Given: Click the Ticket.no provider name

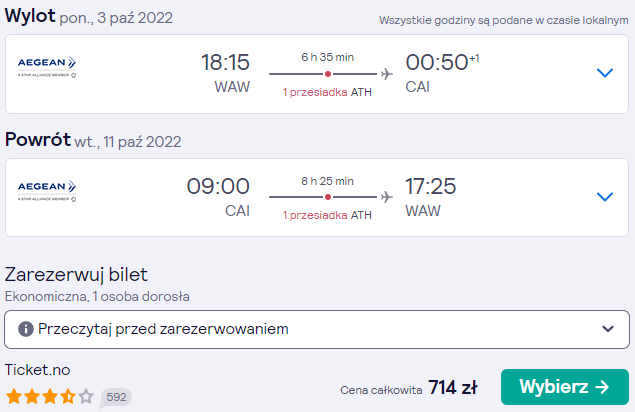Looking at the screenshot, I should point(38,370).
